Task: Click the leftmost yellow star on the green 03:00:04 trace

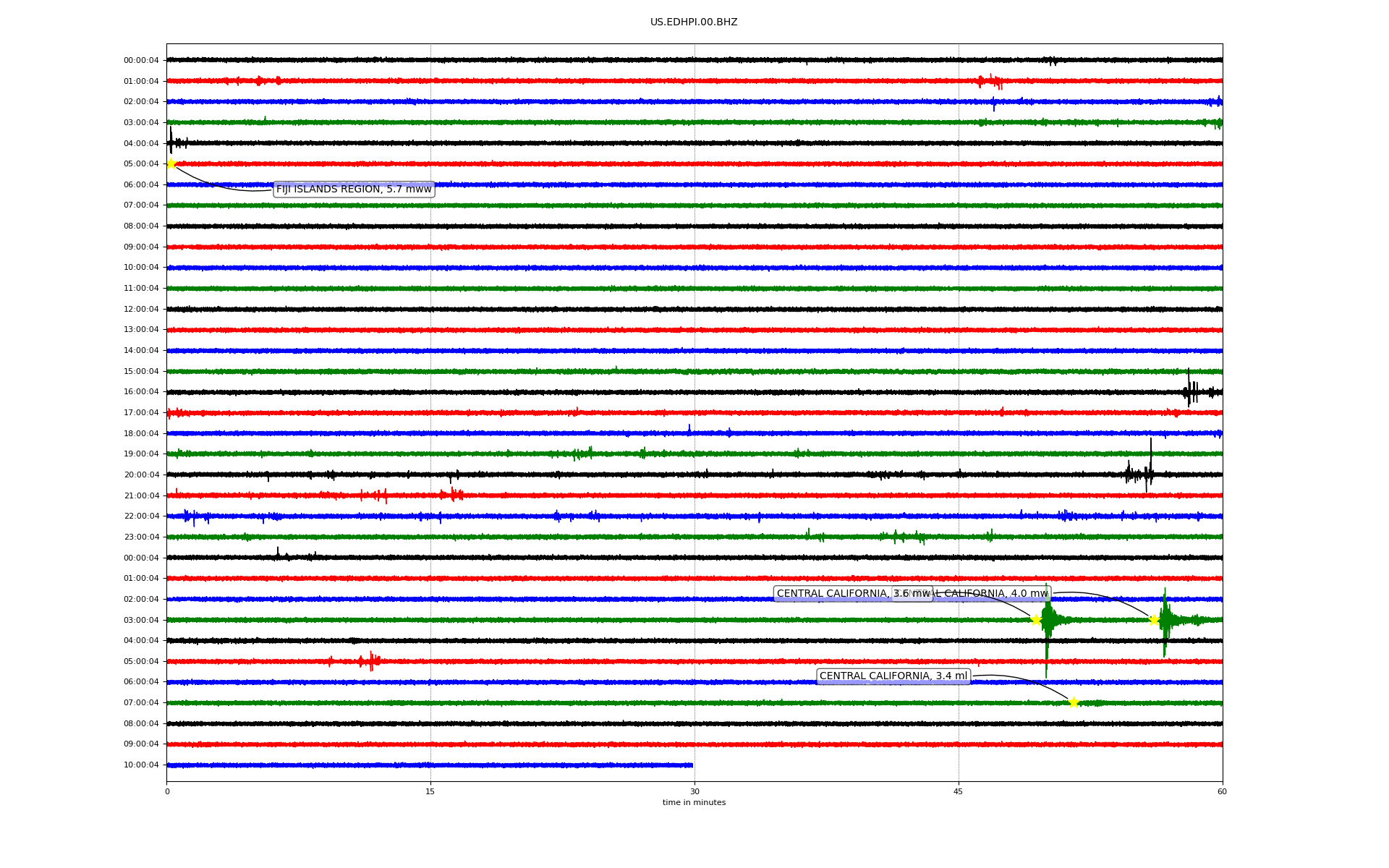Action: pos(1036,620)
